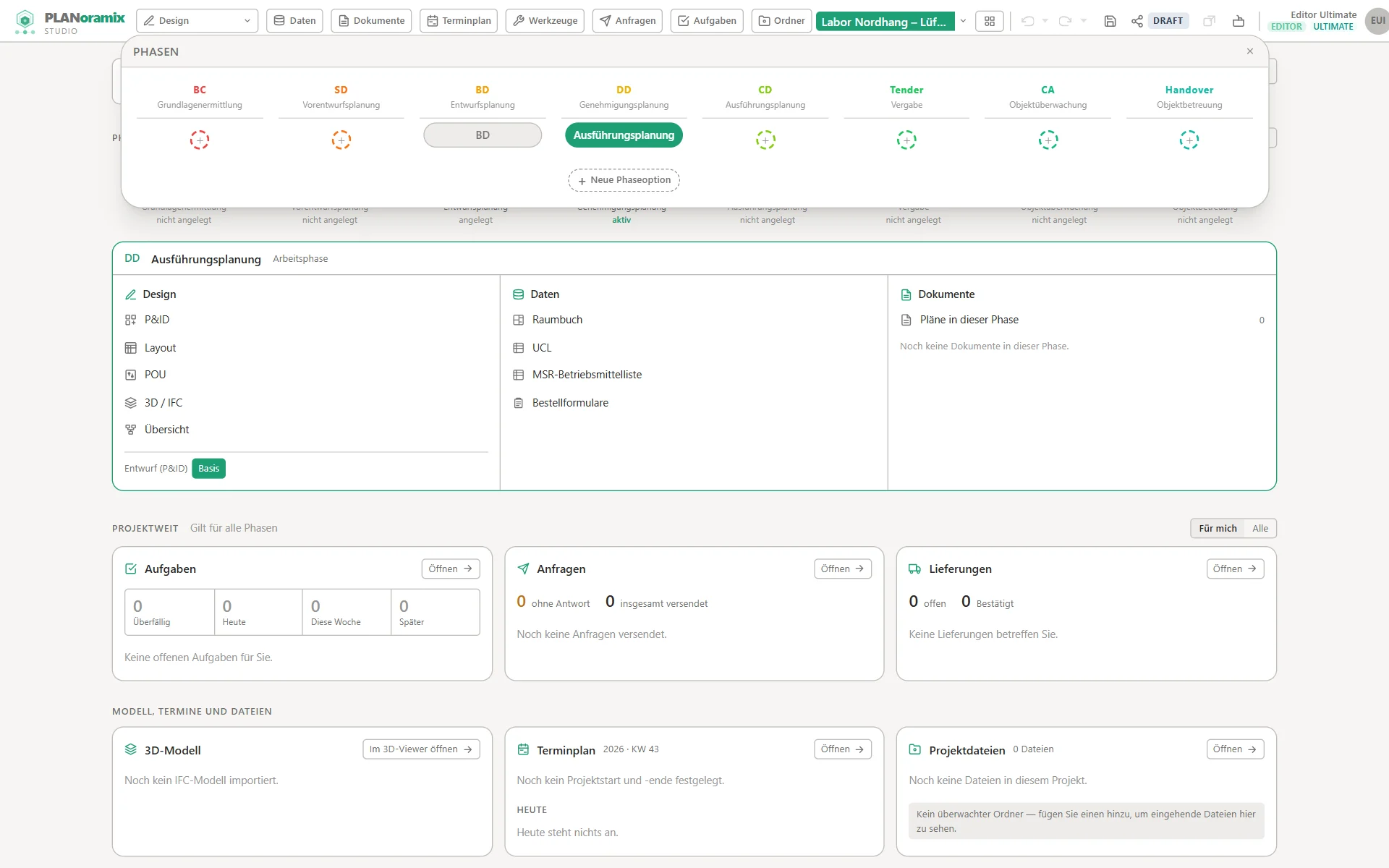The image size is (1389, 868).
Task: Click the redo arrow icon
Action: (x=1065, y=21)
